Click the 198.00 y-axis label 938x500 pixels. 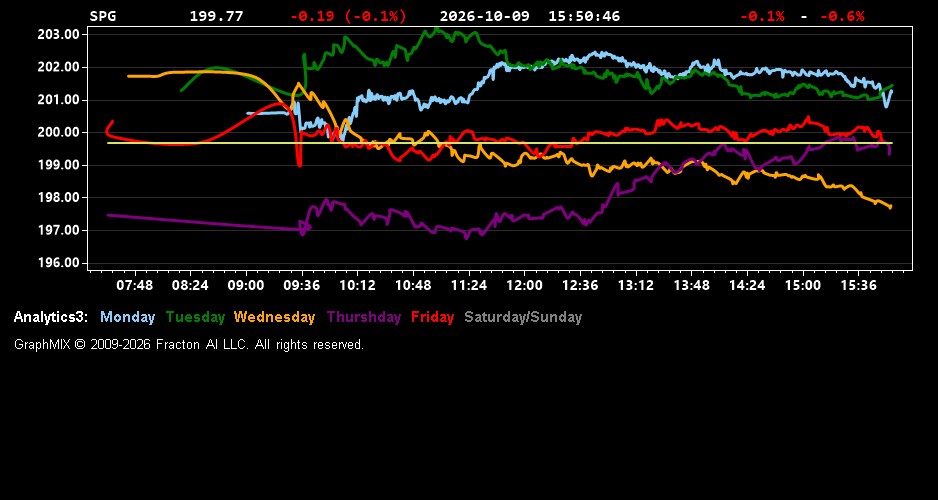59,197
